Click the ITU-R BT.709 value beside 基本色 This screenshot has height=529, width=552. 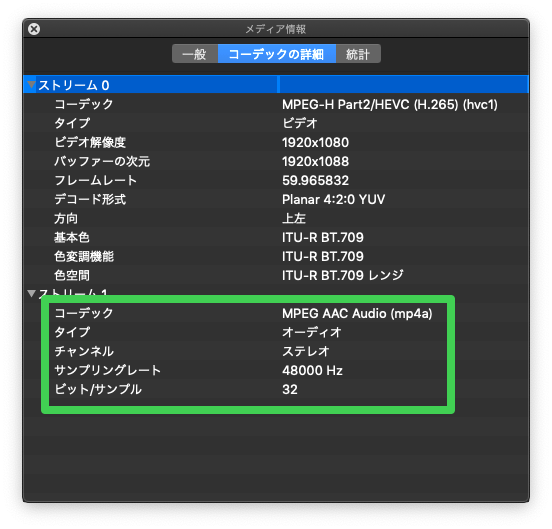click(x=323, y=237)
